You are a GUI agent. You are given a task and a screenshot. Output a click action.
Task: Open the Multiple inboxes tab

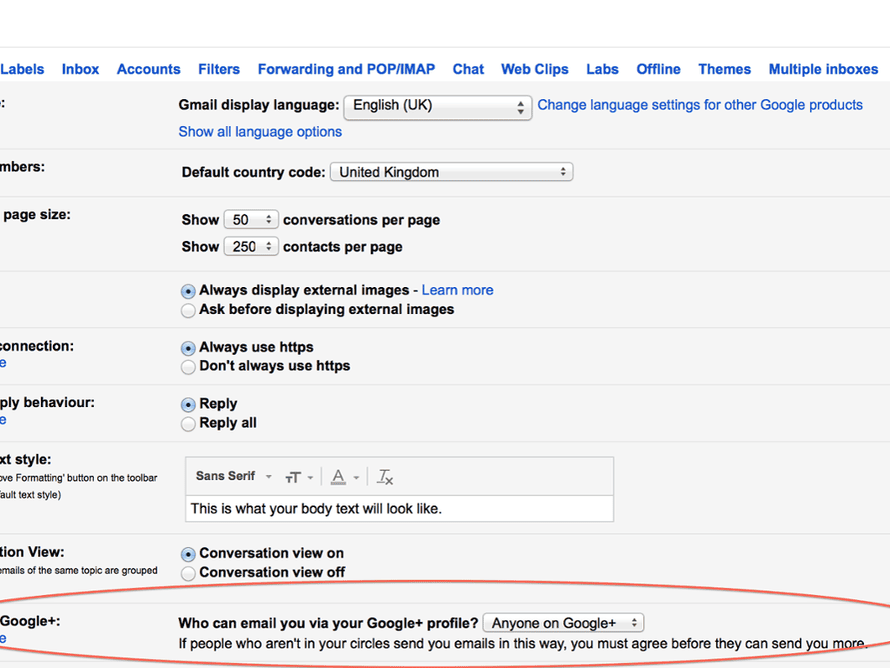[x=824, y=69]
